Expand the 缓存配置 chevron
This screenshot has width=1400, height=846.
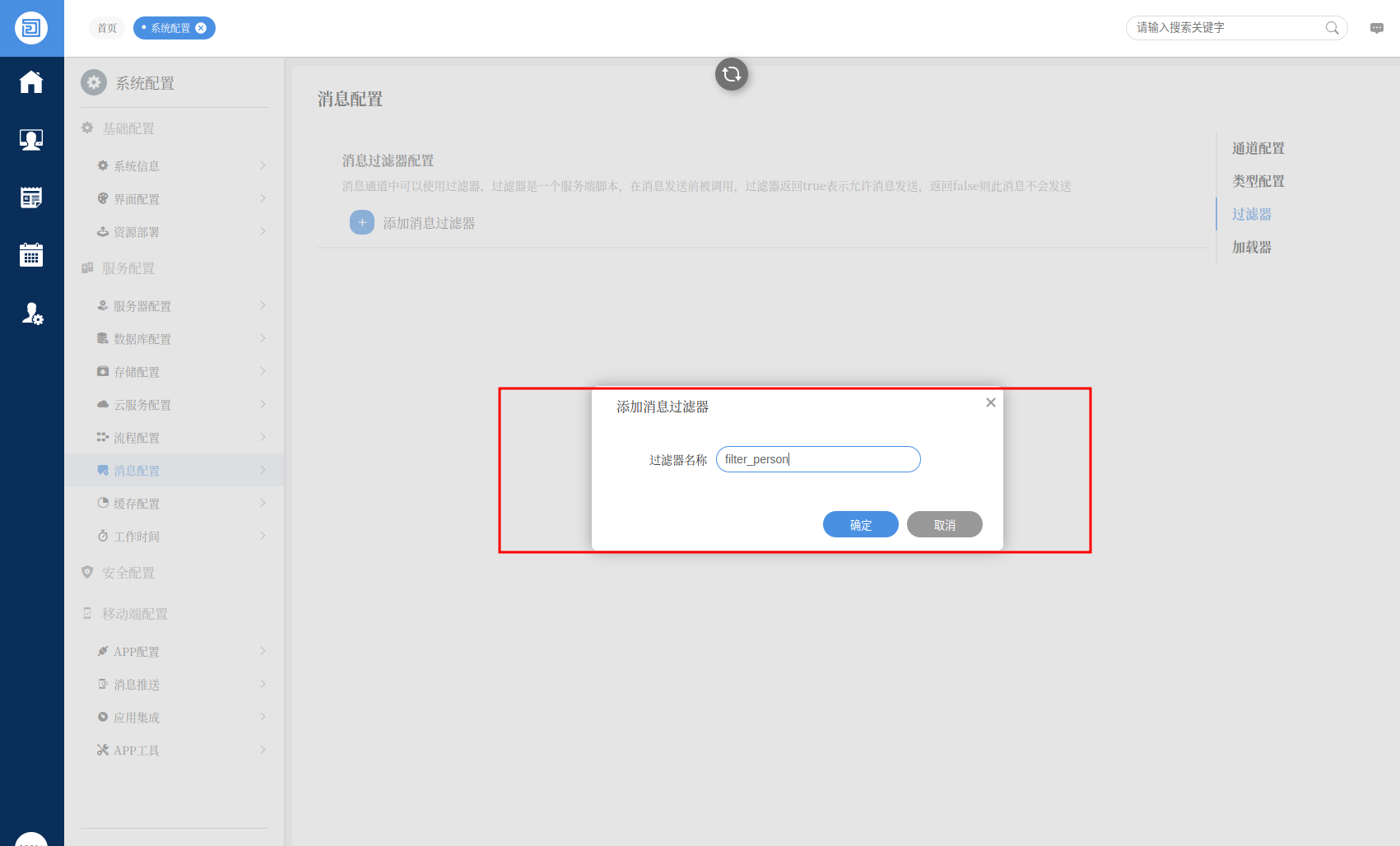(x=263, y=503)
